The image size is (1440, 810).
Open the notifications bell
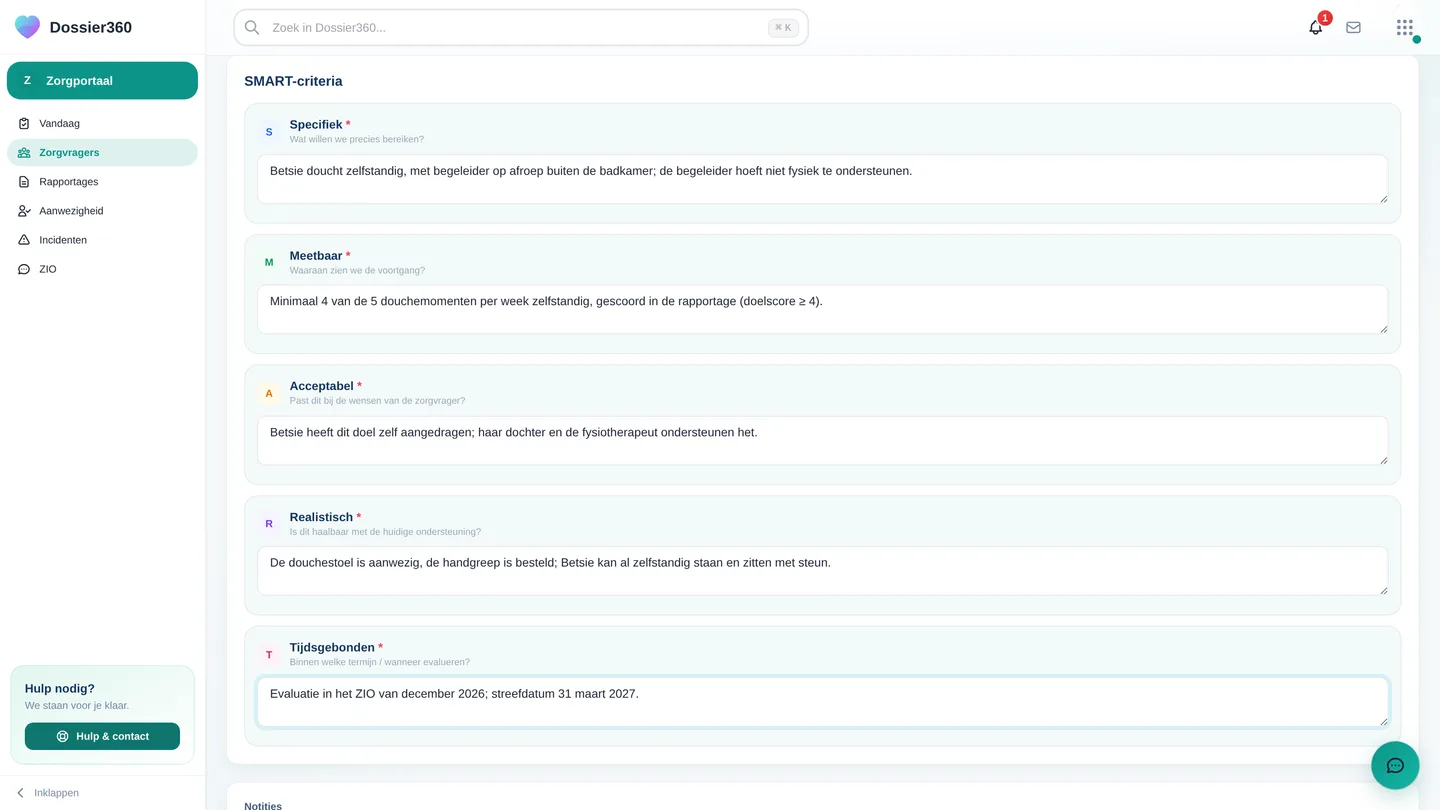[x=1315, y=28]
